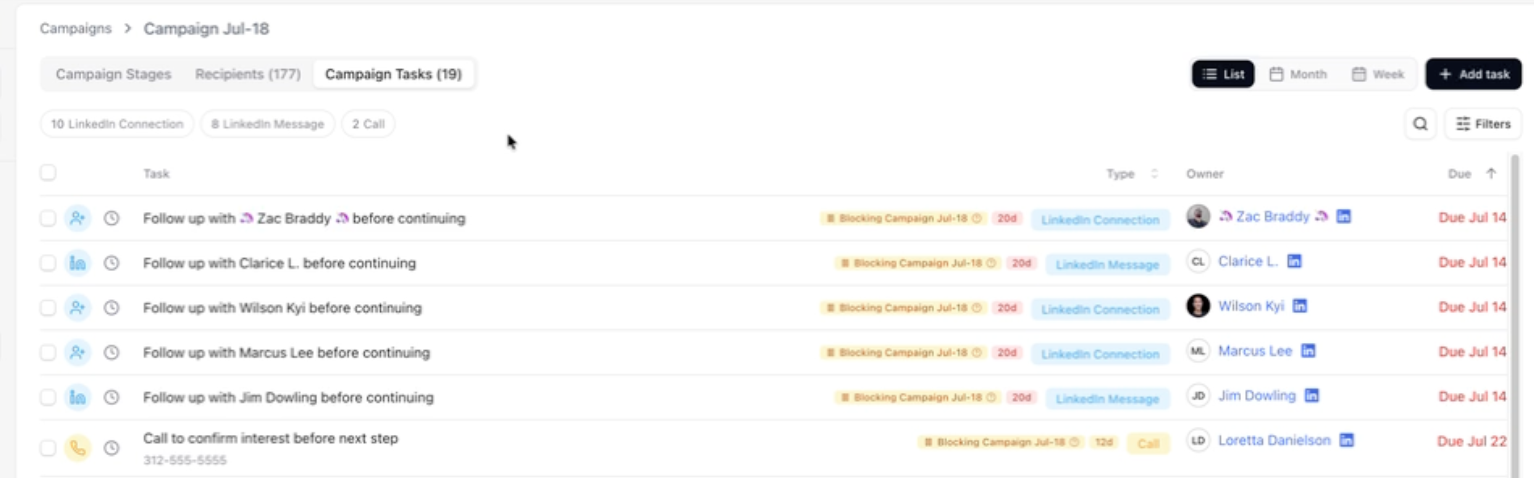
Task: Click the clock icon in Zac Braddy task row
Action: tap(112, 218)
